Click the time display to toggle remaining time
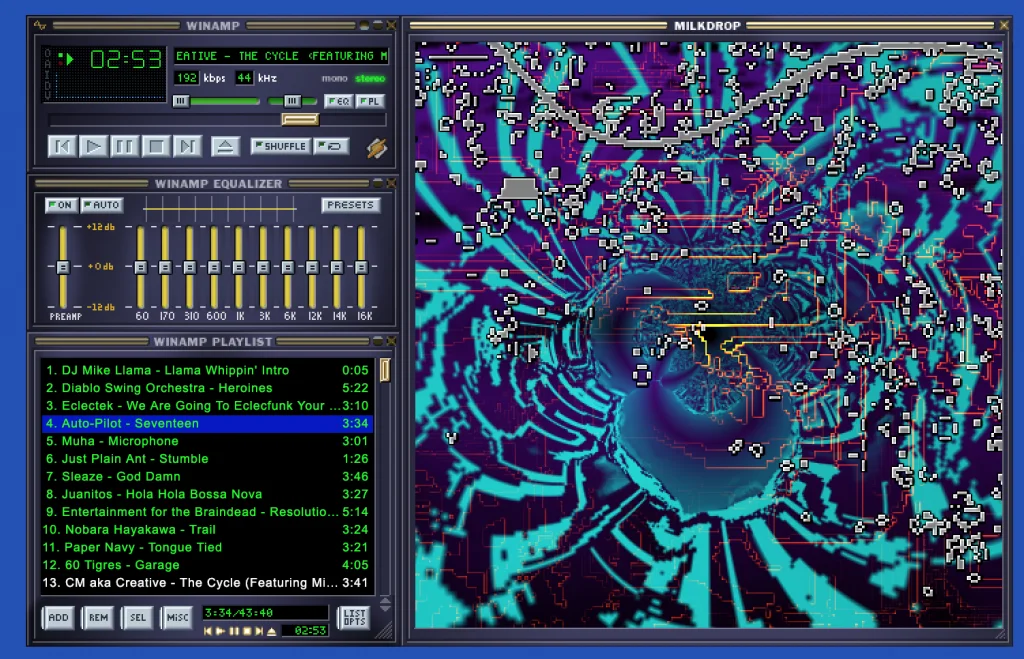The height and width of the screenshot is (659, 1024). pyautogui.click(x=125, y=60)
